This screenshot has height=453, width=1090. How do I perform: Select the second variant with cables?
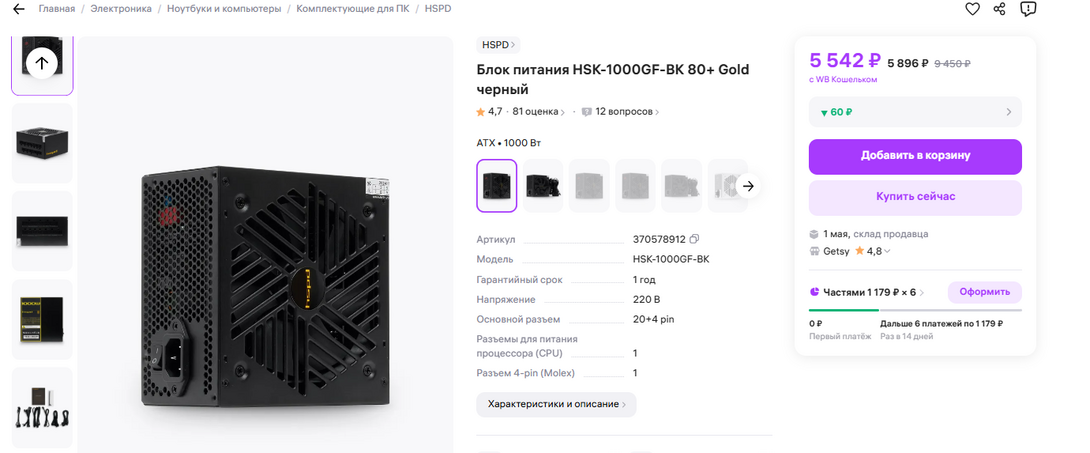543,186
